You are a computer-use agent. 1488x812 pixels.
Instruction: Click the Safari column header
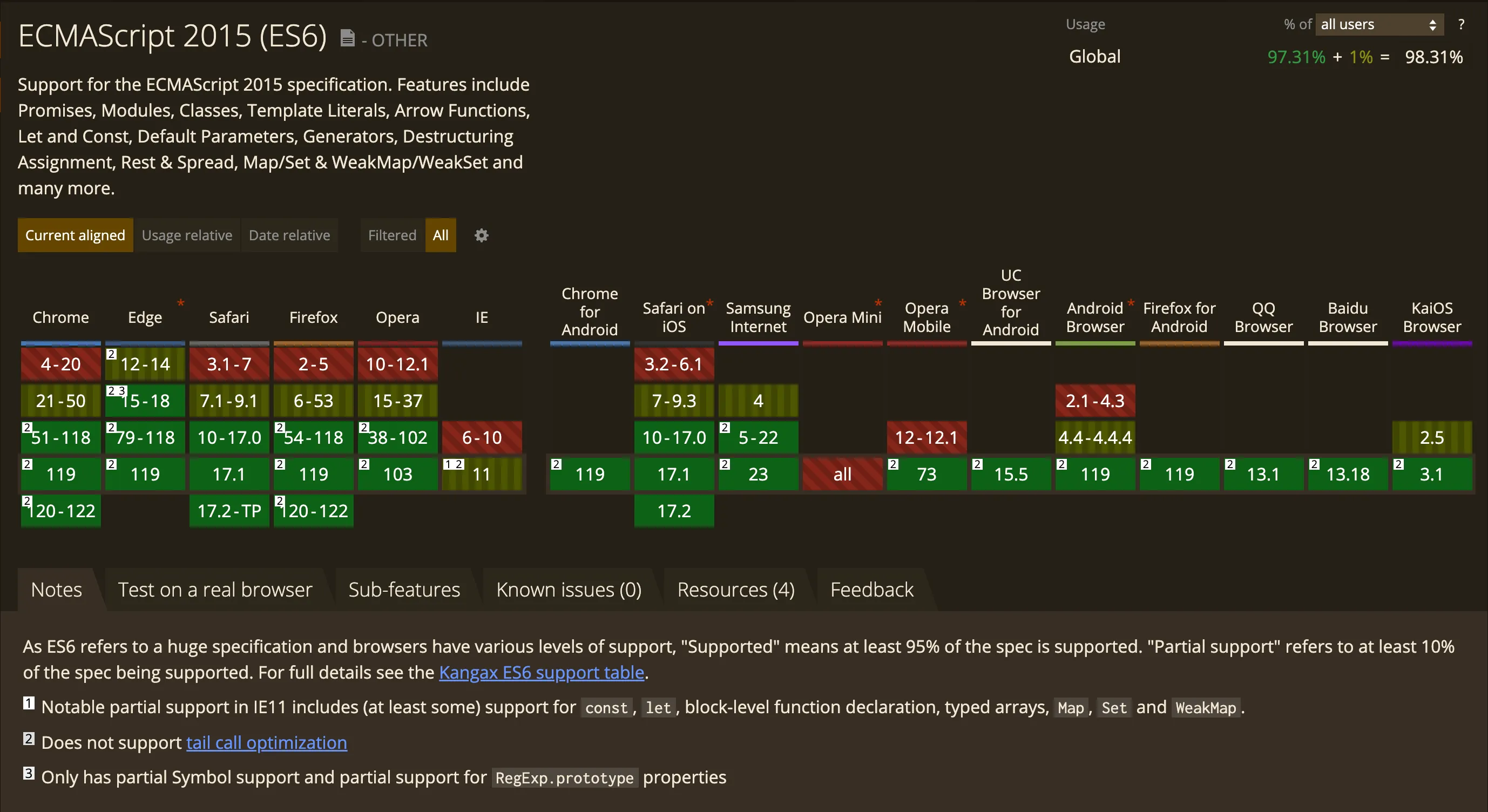click(x=229, y=317)
